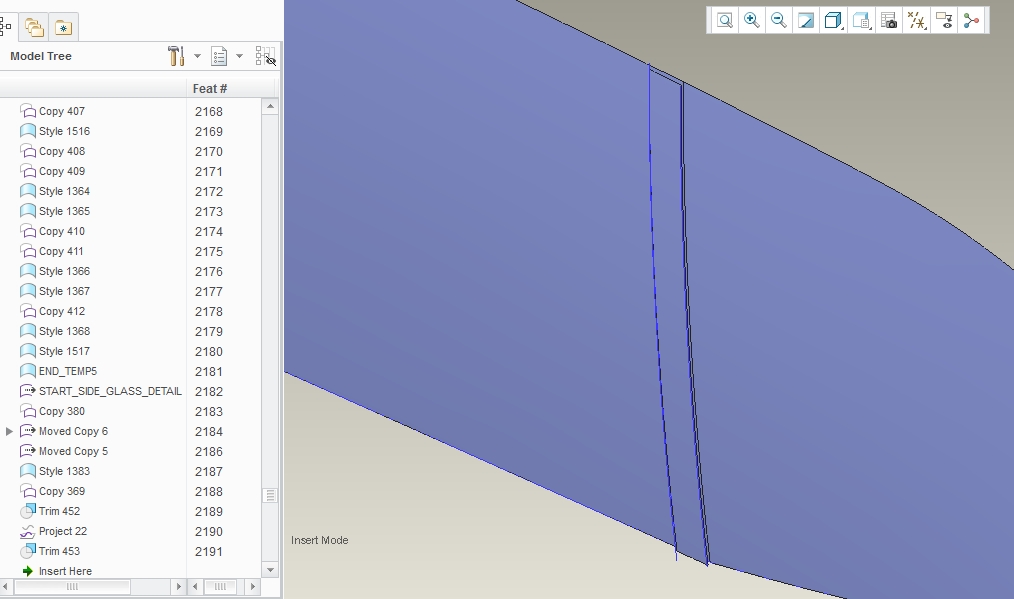Toggle the Spin Center icon
This screenshot has height=599, width=1014.
(x=971, y=21)
